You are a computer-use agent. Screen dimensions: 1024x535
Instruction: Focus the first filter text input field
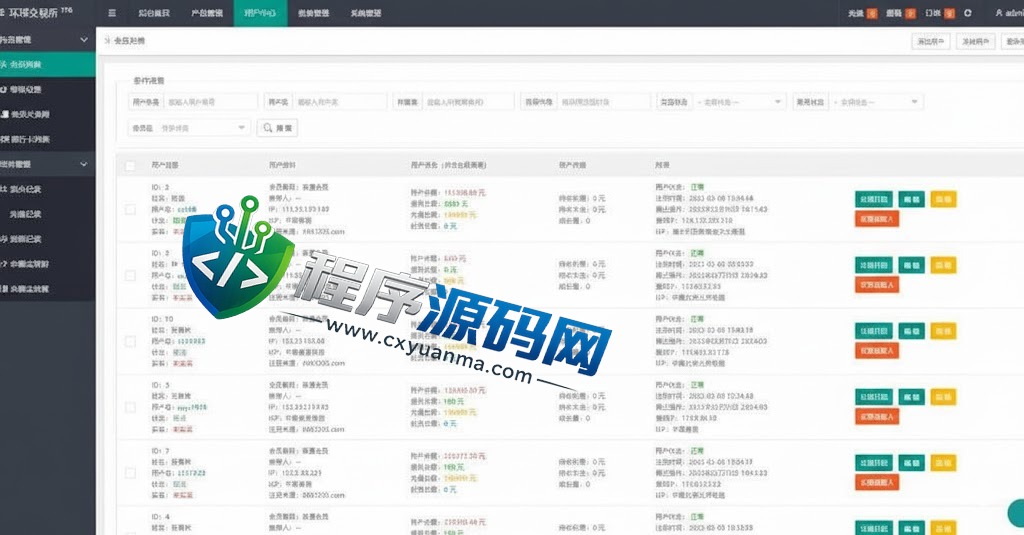pos(210,102)
